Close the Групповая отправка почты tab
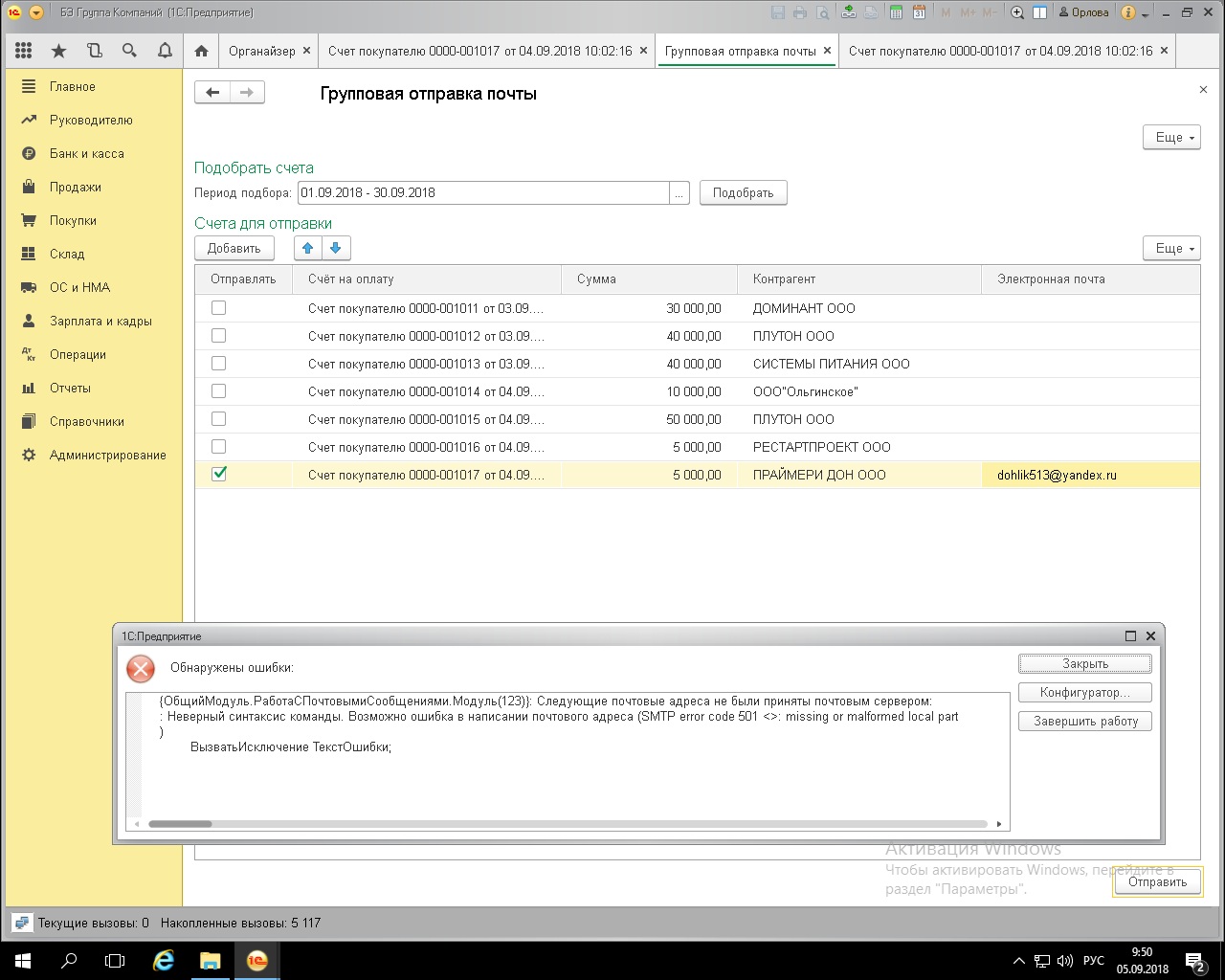1225x980 pixels. (x=828, y=51)
